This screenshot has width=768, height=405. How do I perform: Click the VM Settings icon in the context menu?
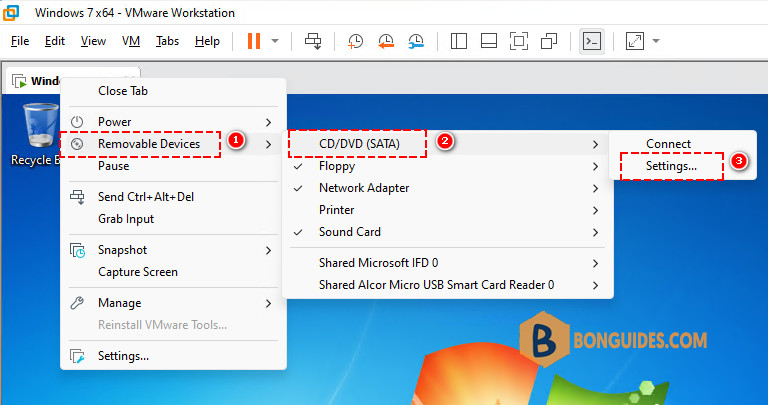(77, 356)
